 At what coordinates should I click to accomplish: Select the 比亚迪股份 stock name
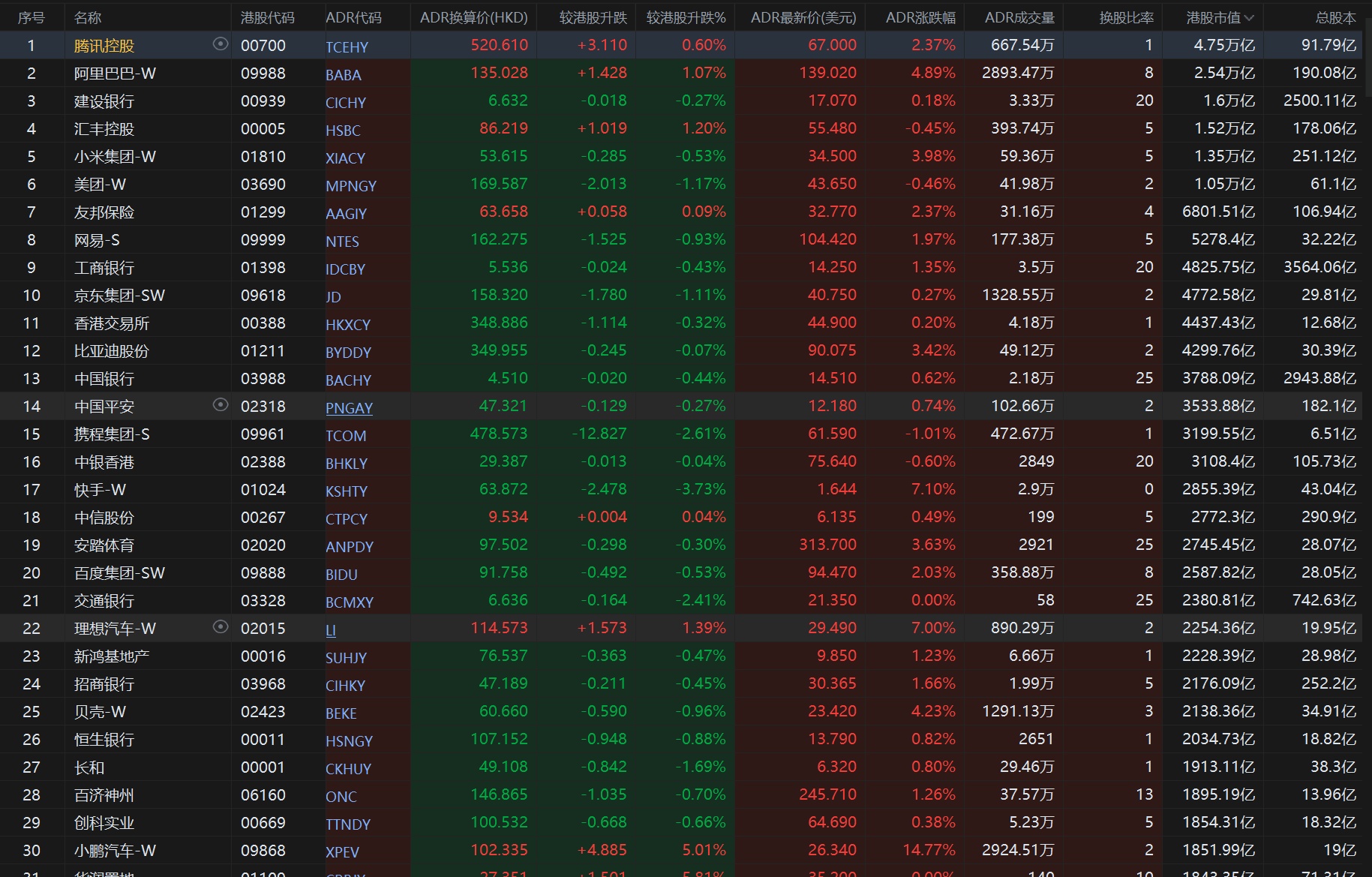[x=111, y=351]
